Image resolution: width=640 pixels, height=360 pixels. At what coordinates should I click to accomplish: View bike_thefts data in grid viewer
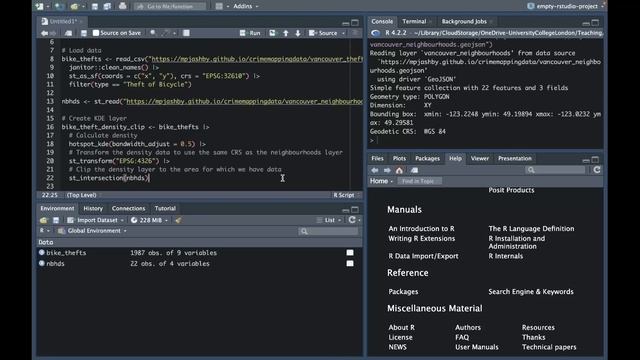[x=350, y=253]
